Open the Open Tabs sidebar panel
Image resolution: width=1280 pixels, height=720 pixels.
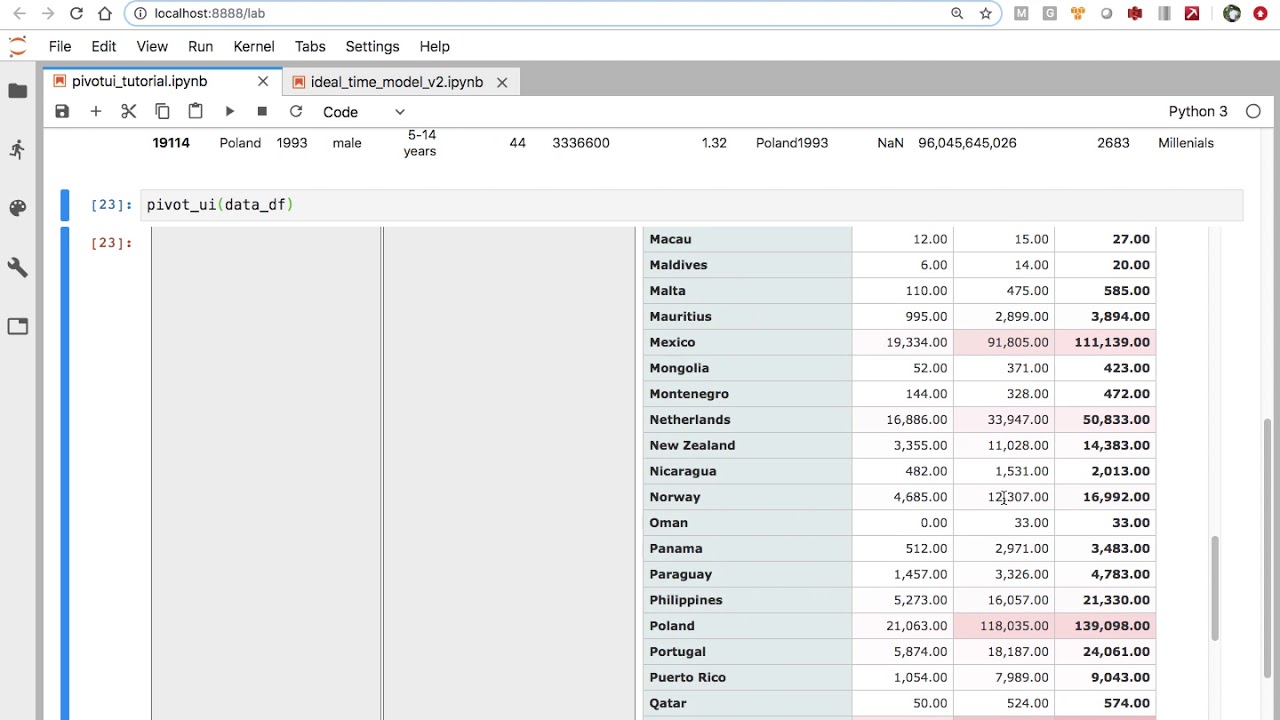[18, 326]
